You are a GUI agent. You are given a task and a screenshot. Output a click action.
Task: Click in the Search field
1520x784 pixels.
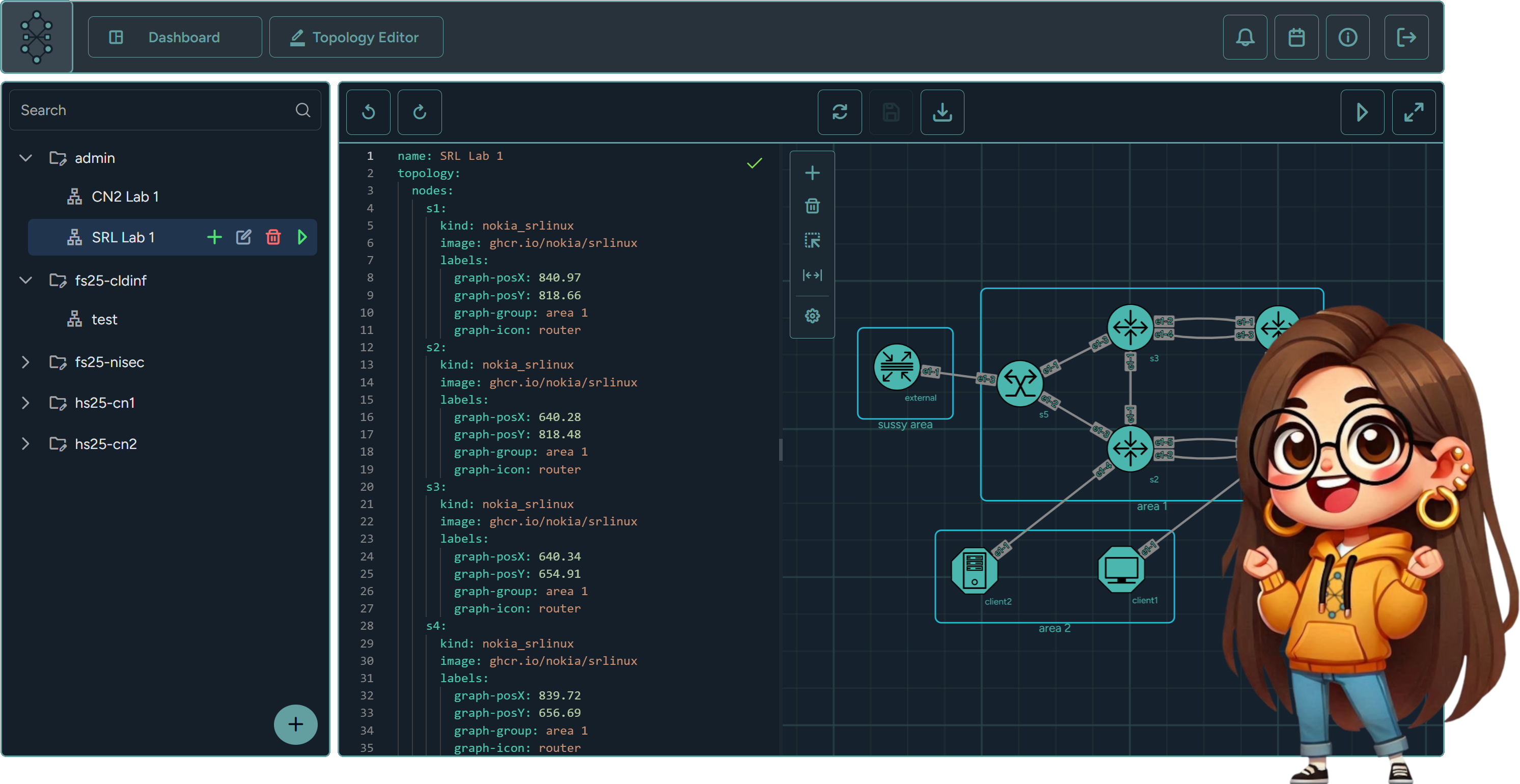[x=148, y=110]
